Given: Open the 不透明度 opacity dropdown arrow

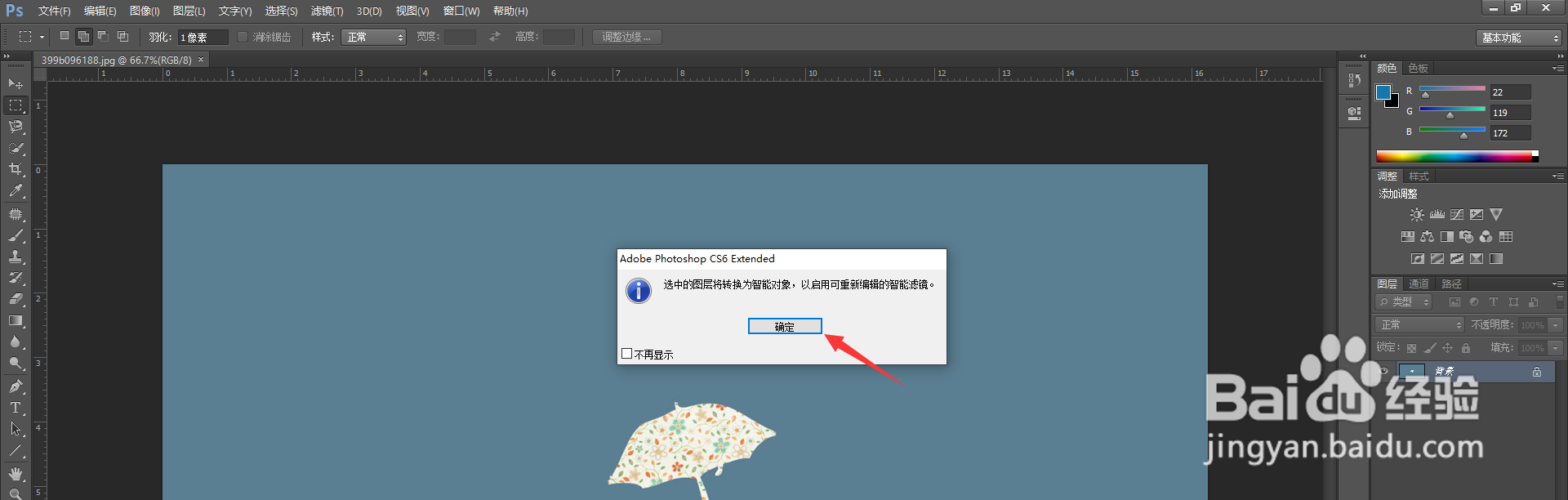Looking at the screenshot, I should 1556,325.
